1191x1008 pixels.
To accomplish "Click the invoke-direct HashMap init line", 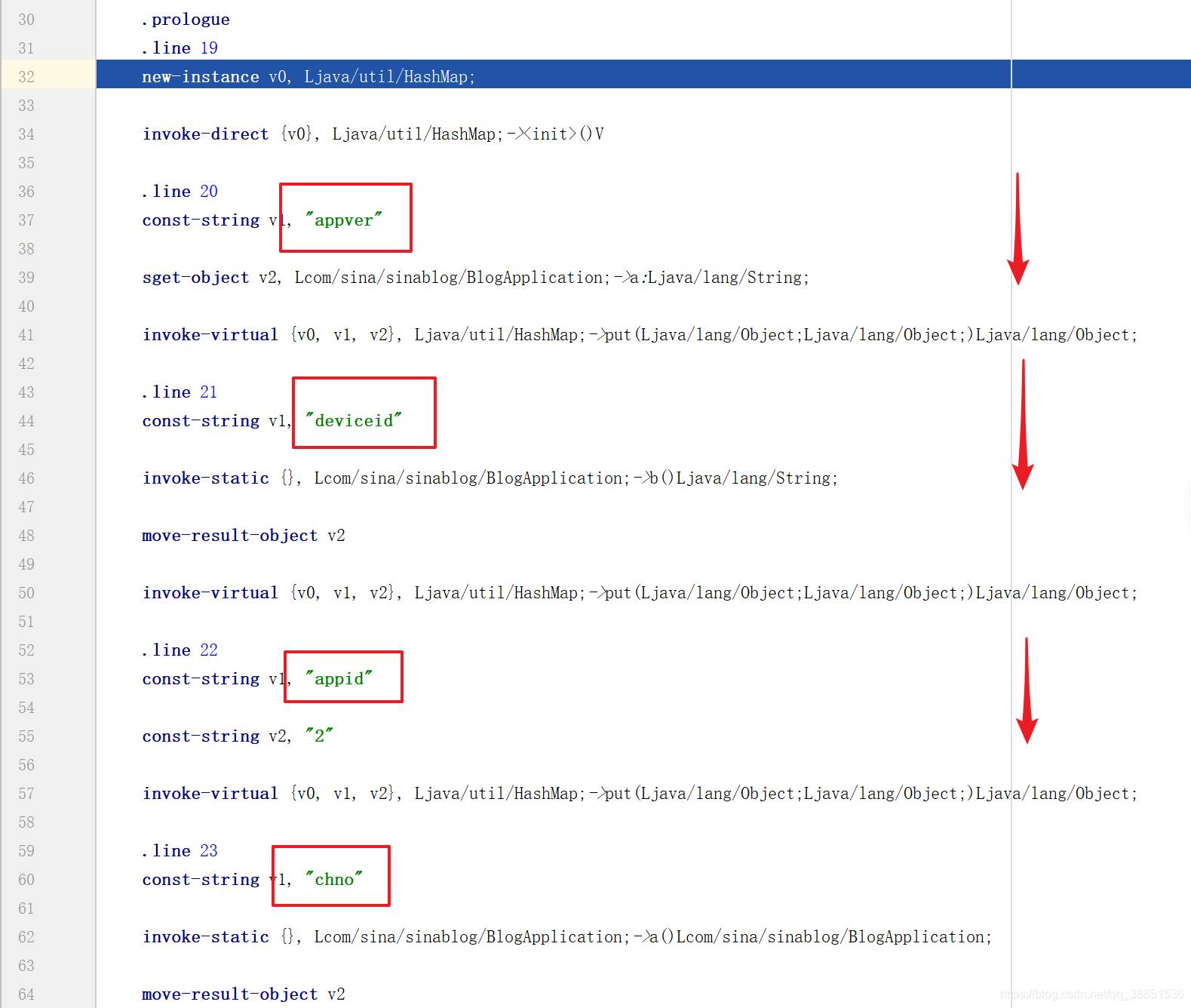I will coord(373,134).
